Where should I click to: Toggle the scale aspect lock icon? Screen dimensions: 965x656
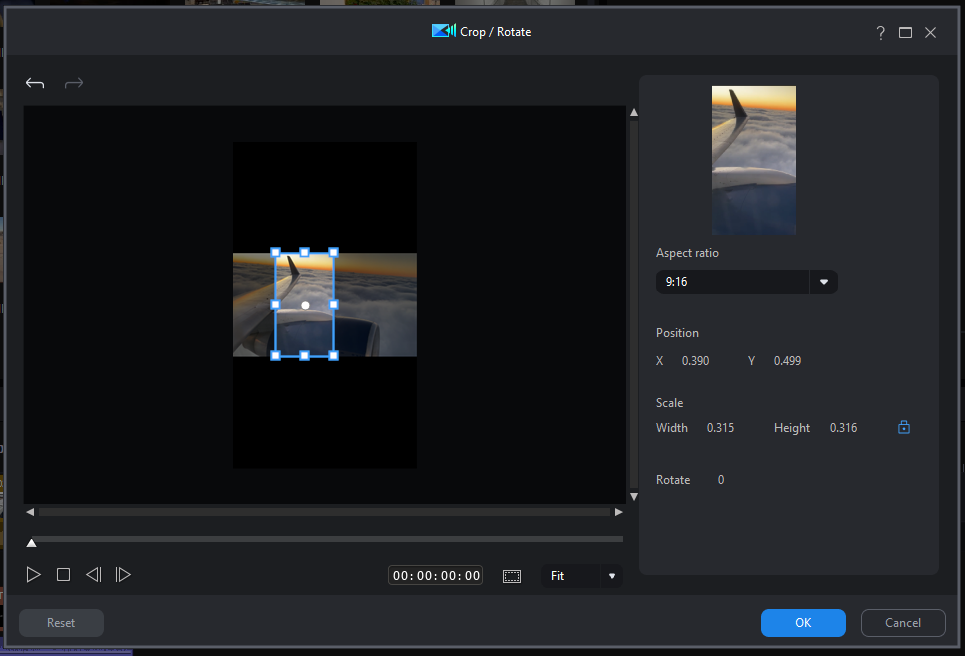[903, 427]
